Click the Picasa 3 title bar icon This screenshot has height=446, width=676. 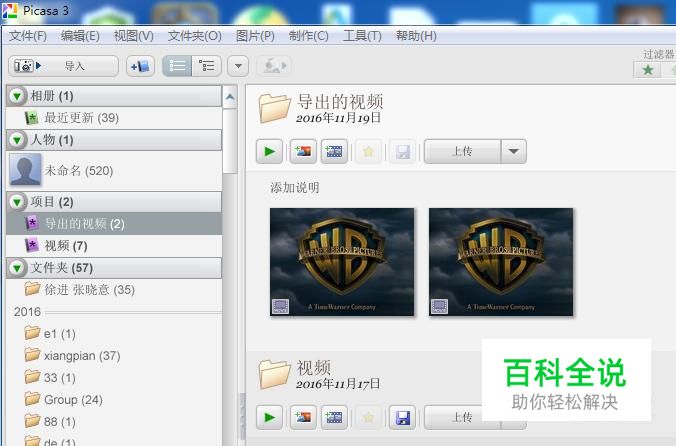pyautogui.click(x=9, y=10)
